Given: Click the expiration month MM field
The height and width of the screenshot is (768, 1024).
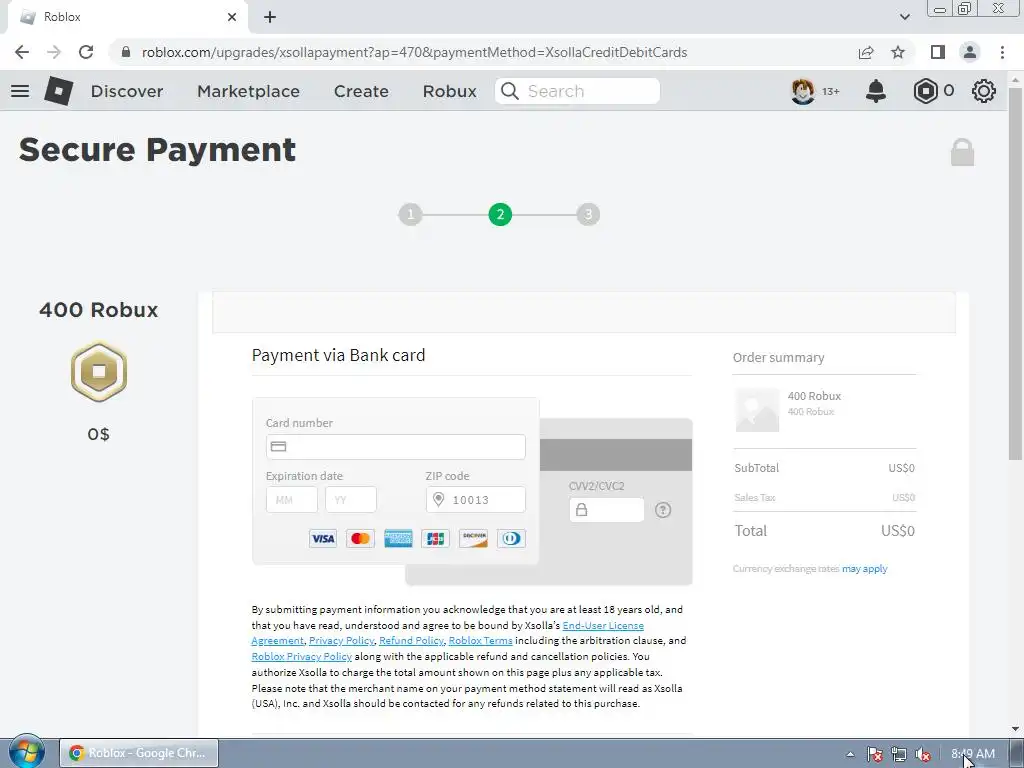Looking at the screenshot, I should (292, 500).
